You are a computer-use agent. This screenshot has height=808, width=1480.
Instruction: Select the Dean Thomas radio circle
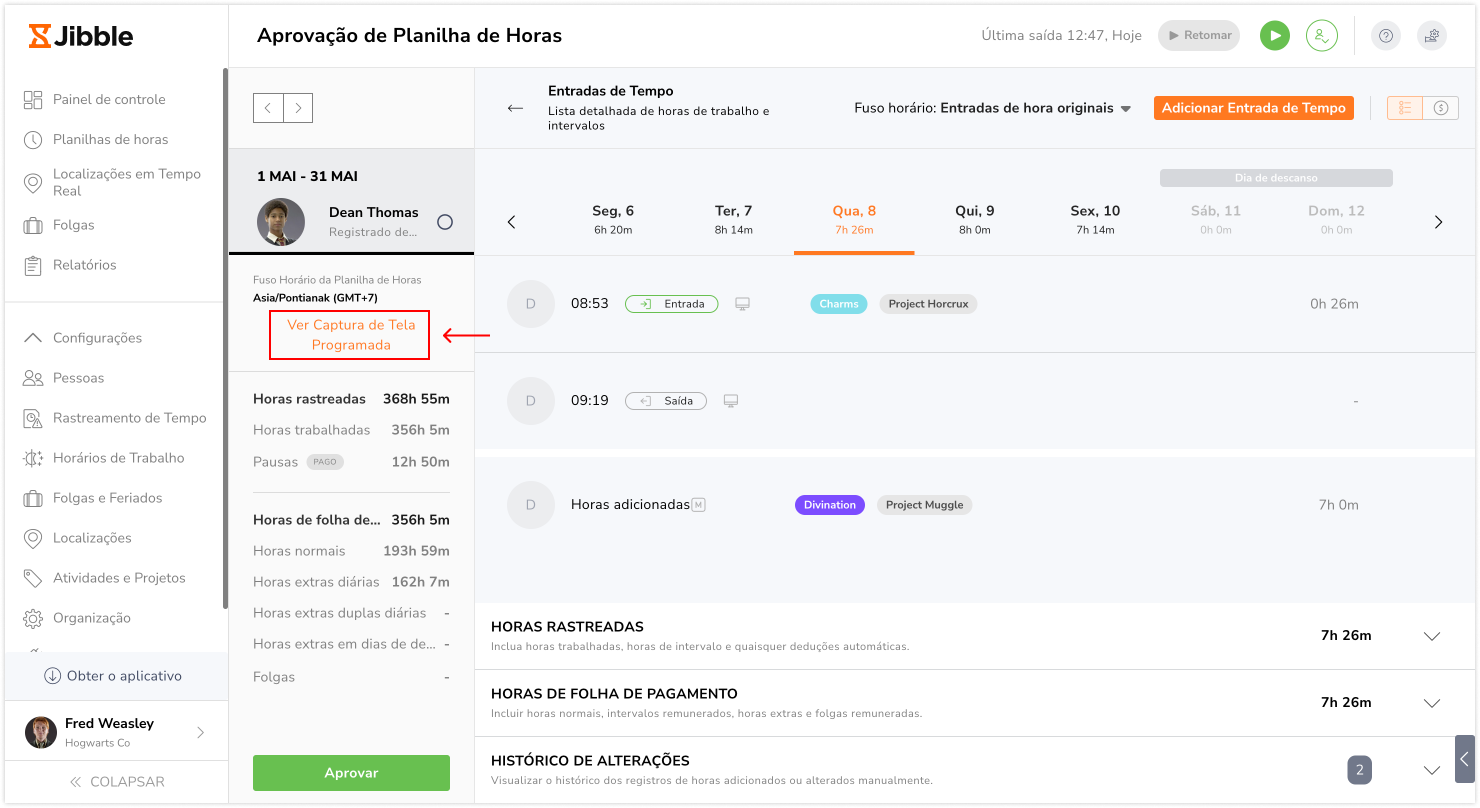(445, 222)
